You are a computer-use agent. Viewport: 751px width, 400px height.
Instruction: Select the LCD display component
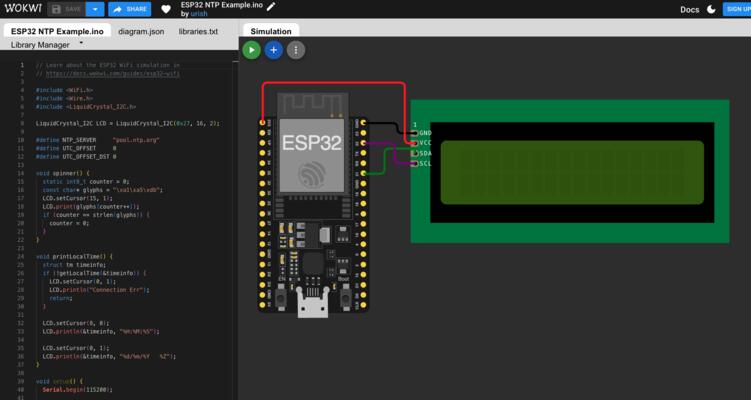point(570,171)
